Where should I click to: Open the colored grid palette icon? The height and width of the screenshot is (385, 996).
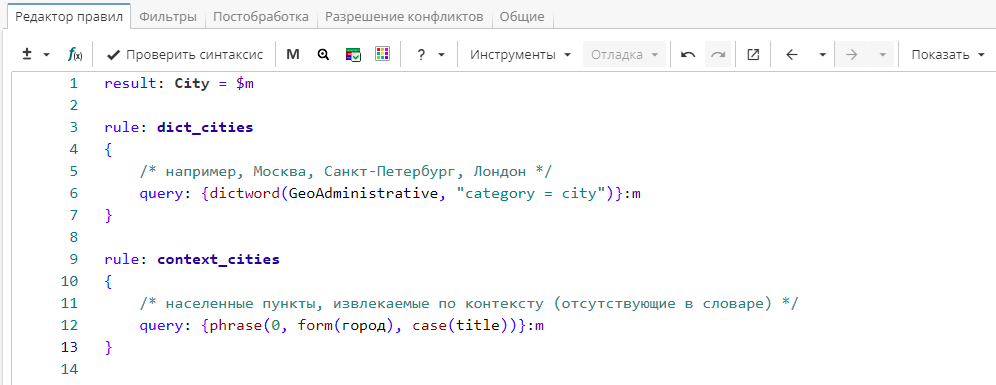(x=382, y=55)
